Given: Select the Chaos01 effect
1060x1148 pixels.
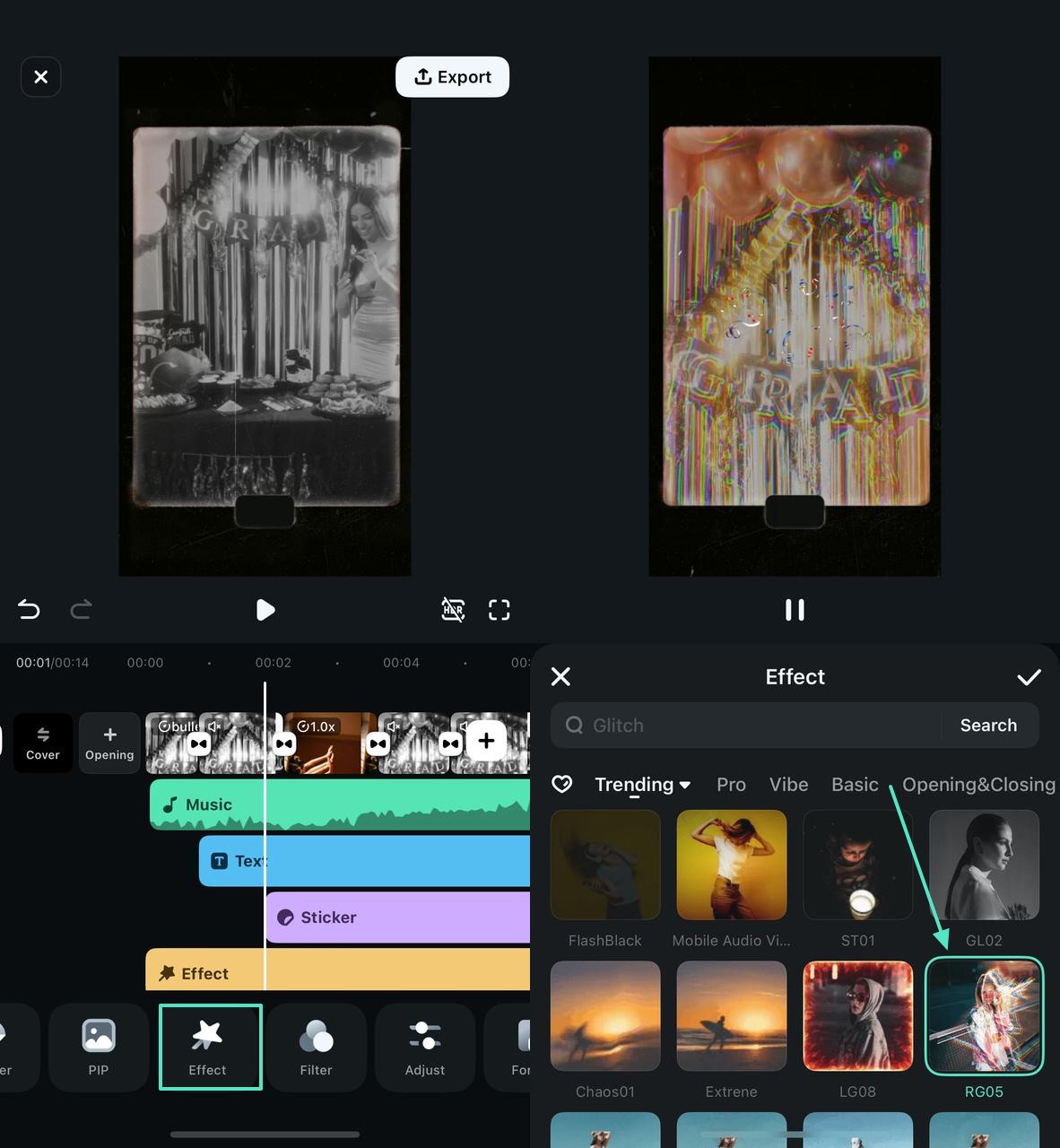Looking at the screenshot, I should 605,1016.
